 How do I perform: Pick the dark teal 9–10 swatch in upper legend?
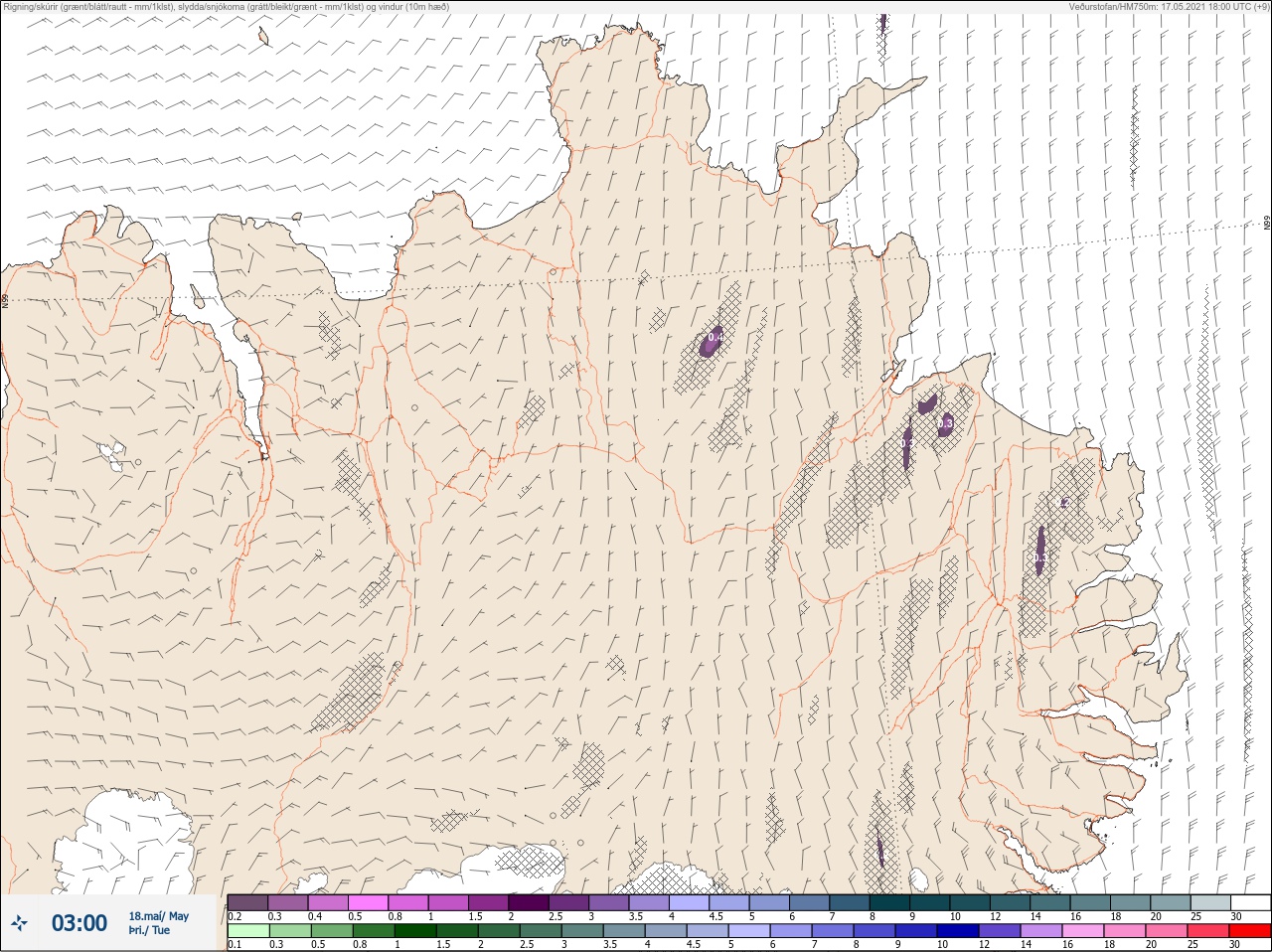[x=929, y=902]
